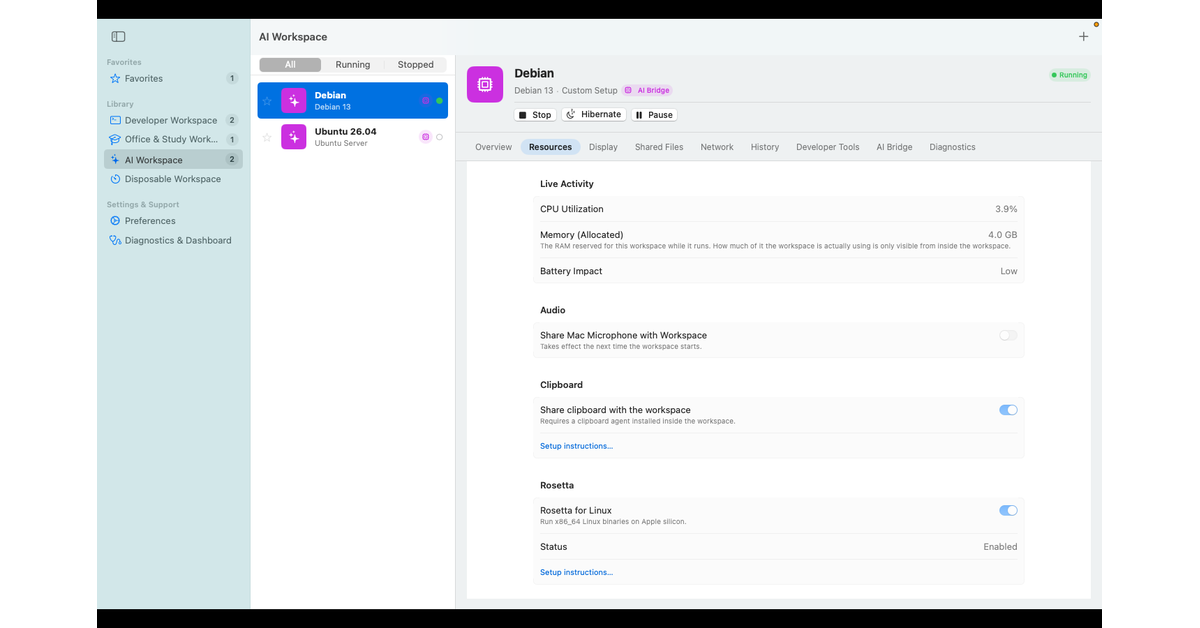This screenshot has height=628, width=1200.
Task: Click the large Debian chip icon in header
Action: [485, 85]
